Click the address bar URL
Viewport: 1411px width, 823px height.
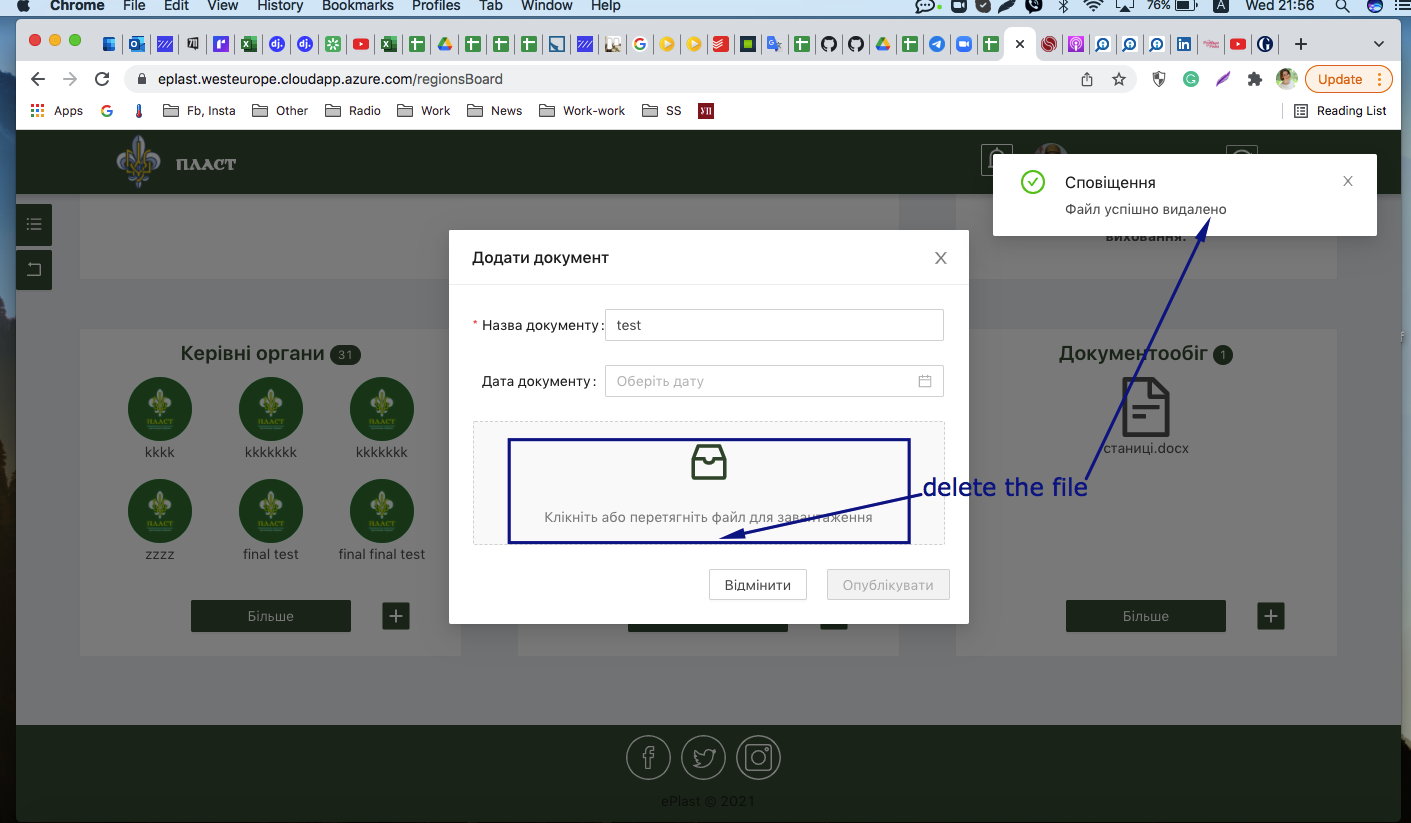click(x=330, y=79)
